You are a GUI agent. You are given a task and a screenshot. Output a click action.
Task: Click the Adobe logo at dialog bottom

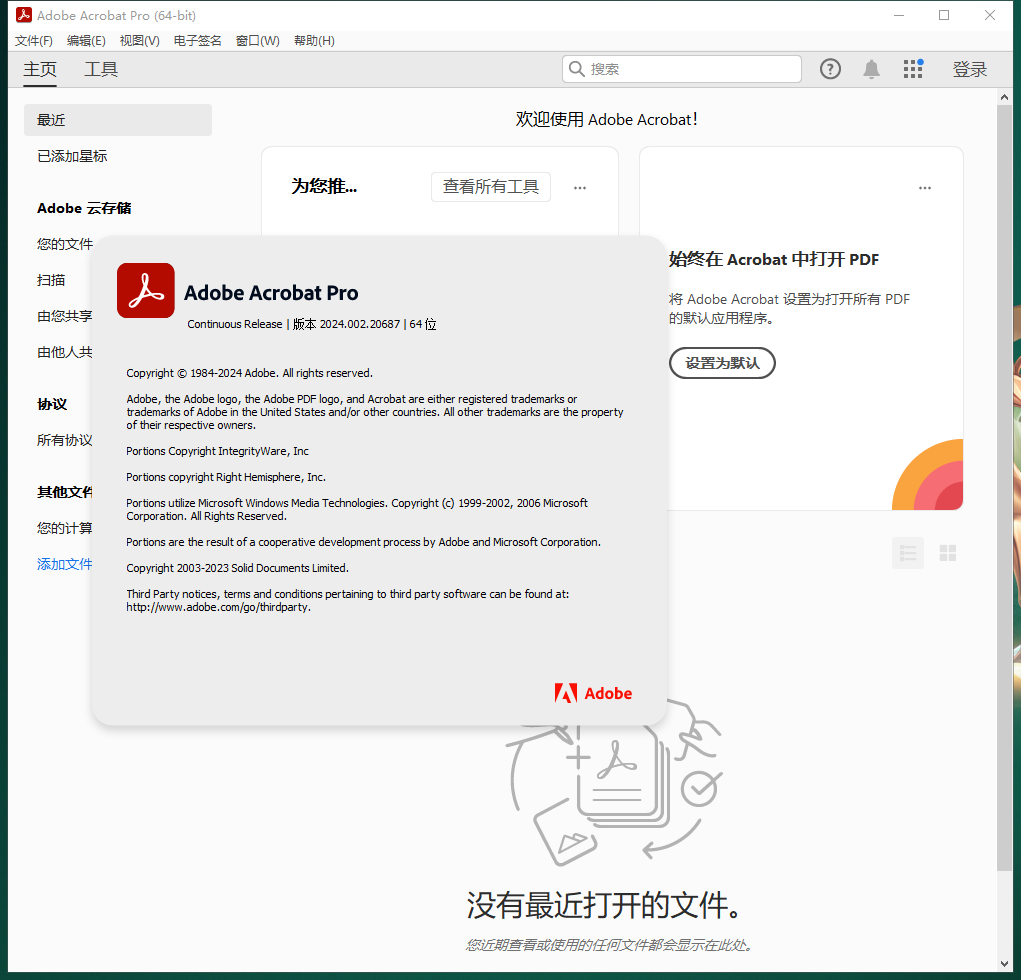coord(593,692)
